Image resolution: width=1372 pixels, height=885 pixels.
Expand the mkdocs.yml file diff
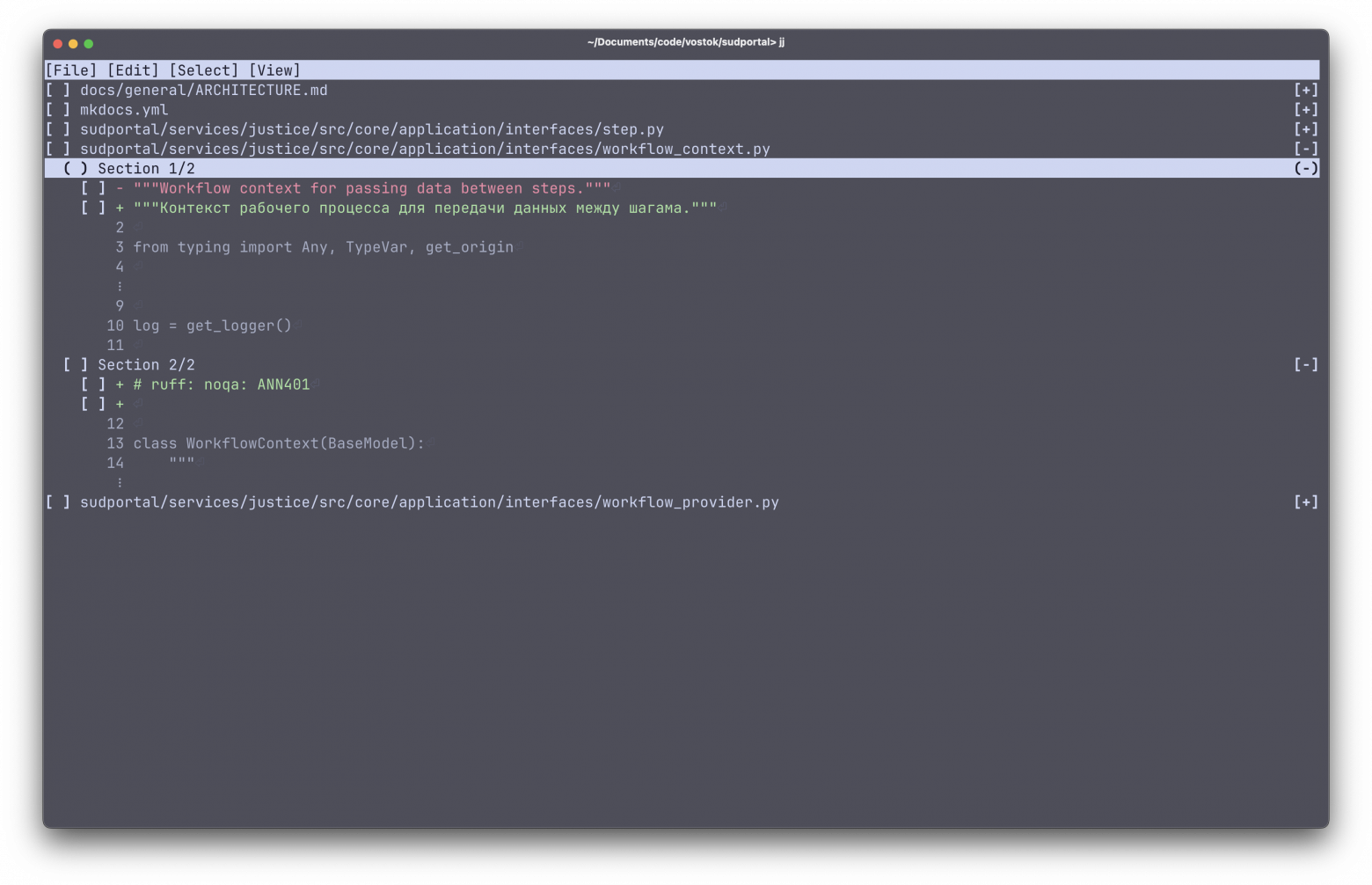(1306, 110)
